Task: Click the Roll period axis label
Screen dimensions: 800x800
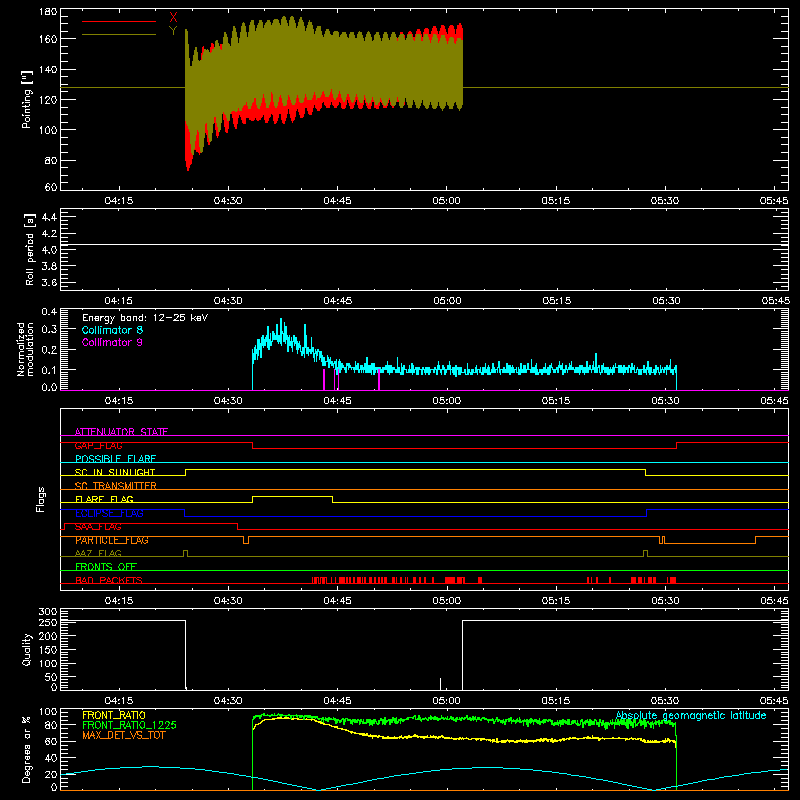Action: (x=30, y=249)
